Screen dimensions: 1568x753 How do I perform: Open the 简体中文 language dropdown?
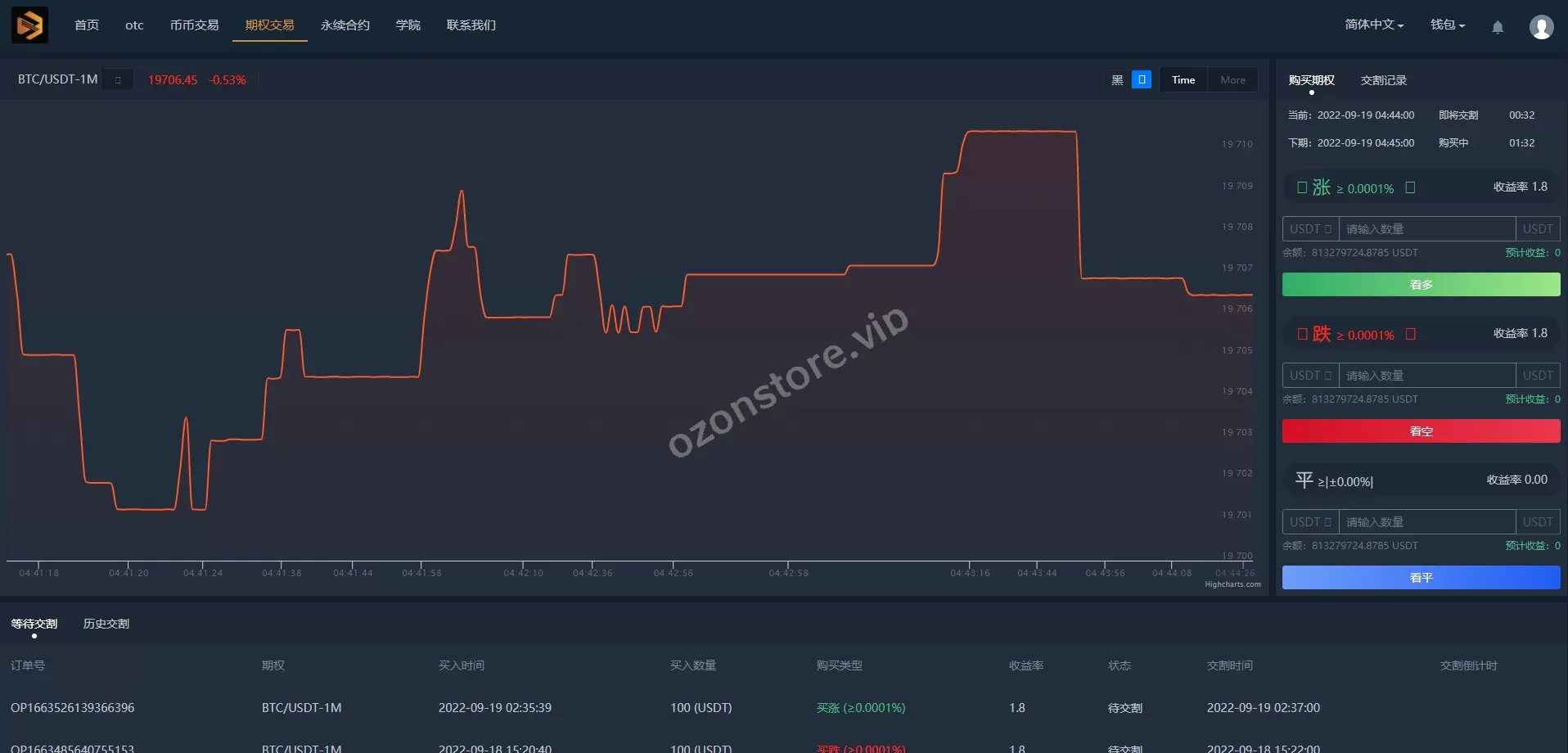tap(1373, 25)
